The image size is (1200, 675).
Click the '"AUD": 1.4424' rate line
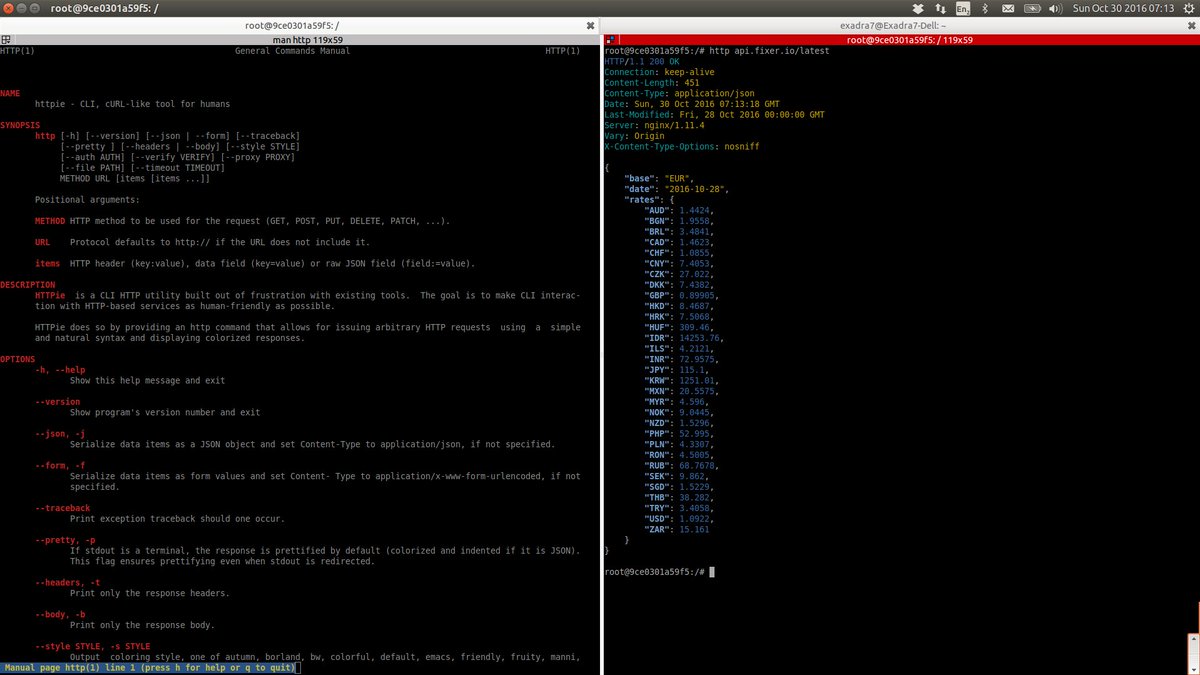click(681, 211)
